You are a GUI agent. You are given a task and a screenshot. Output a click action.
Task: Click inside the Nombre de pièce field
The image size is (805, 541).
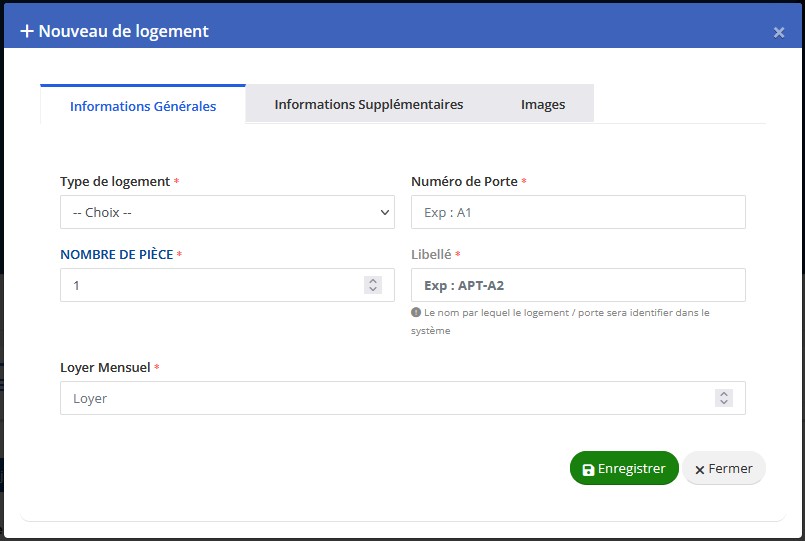[210, 285]
